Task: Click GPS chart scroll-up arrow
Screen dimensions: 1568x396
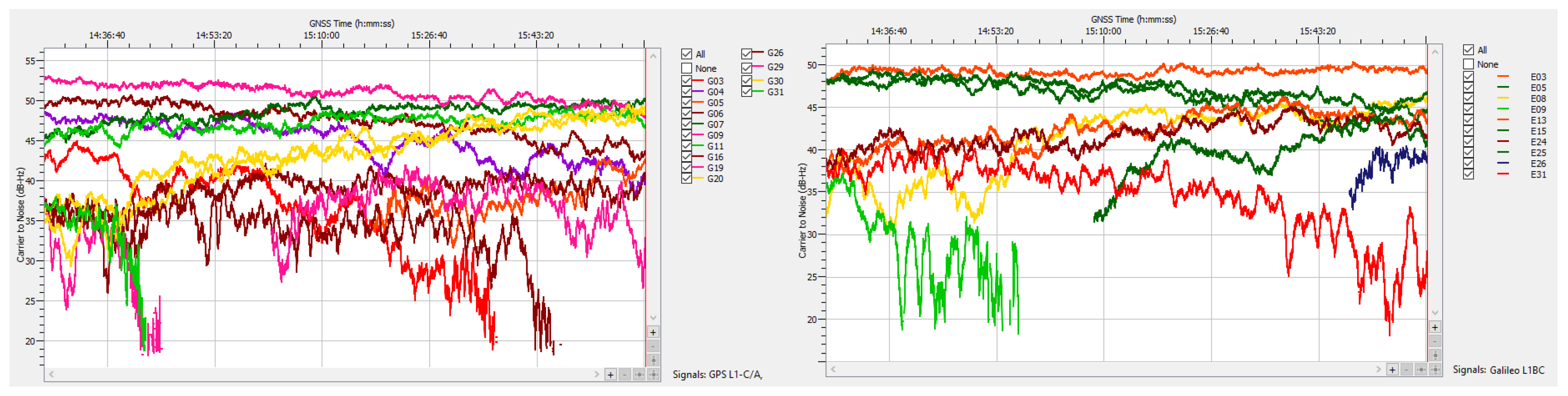Action: tap(653, 56)
